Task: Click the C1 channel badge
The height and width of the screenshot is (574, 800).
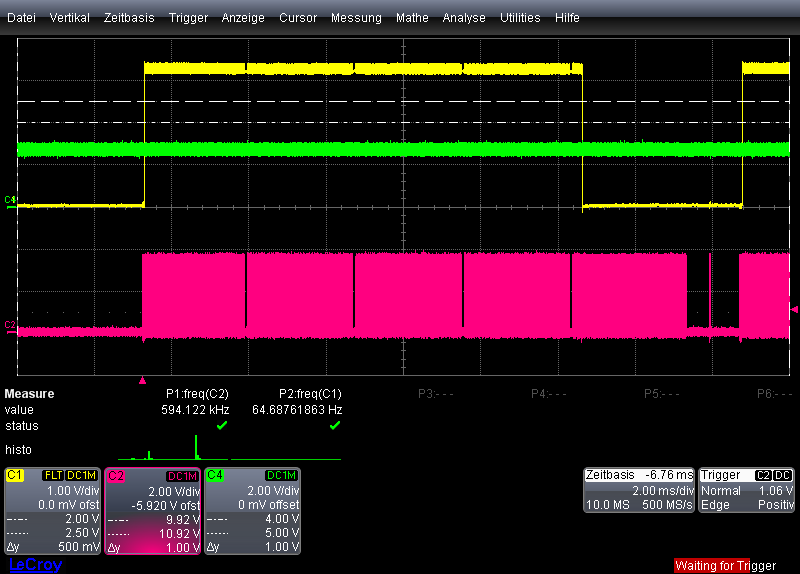Action: 14,476
